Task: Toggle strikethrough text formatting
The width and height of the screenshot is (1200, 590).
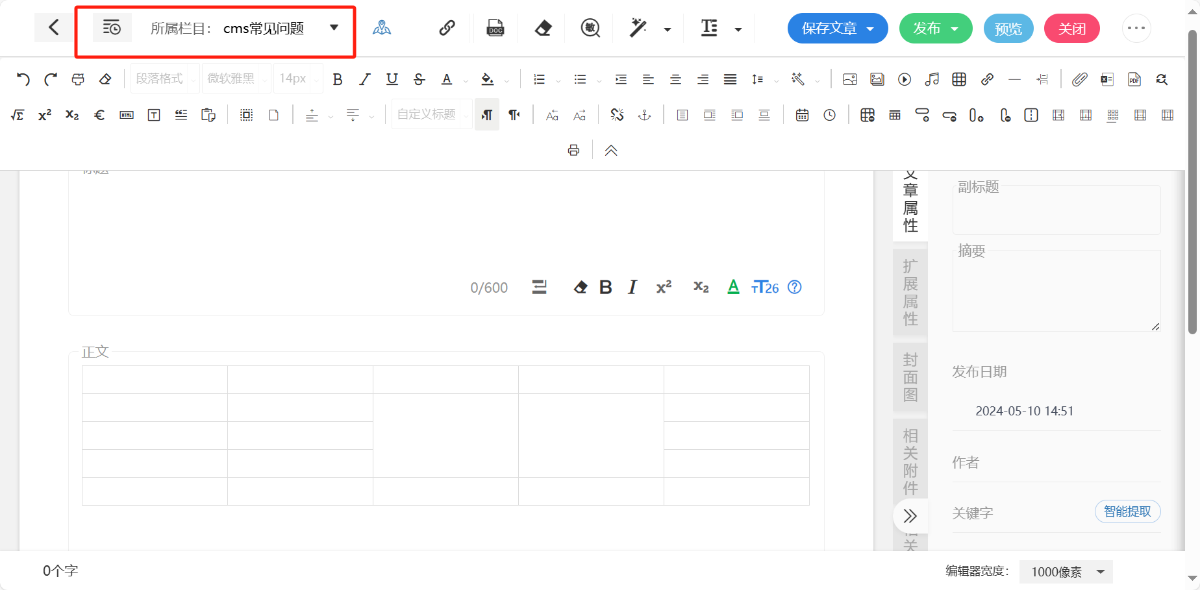Action: (418, 79)
